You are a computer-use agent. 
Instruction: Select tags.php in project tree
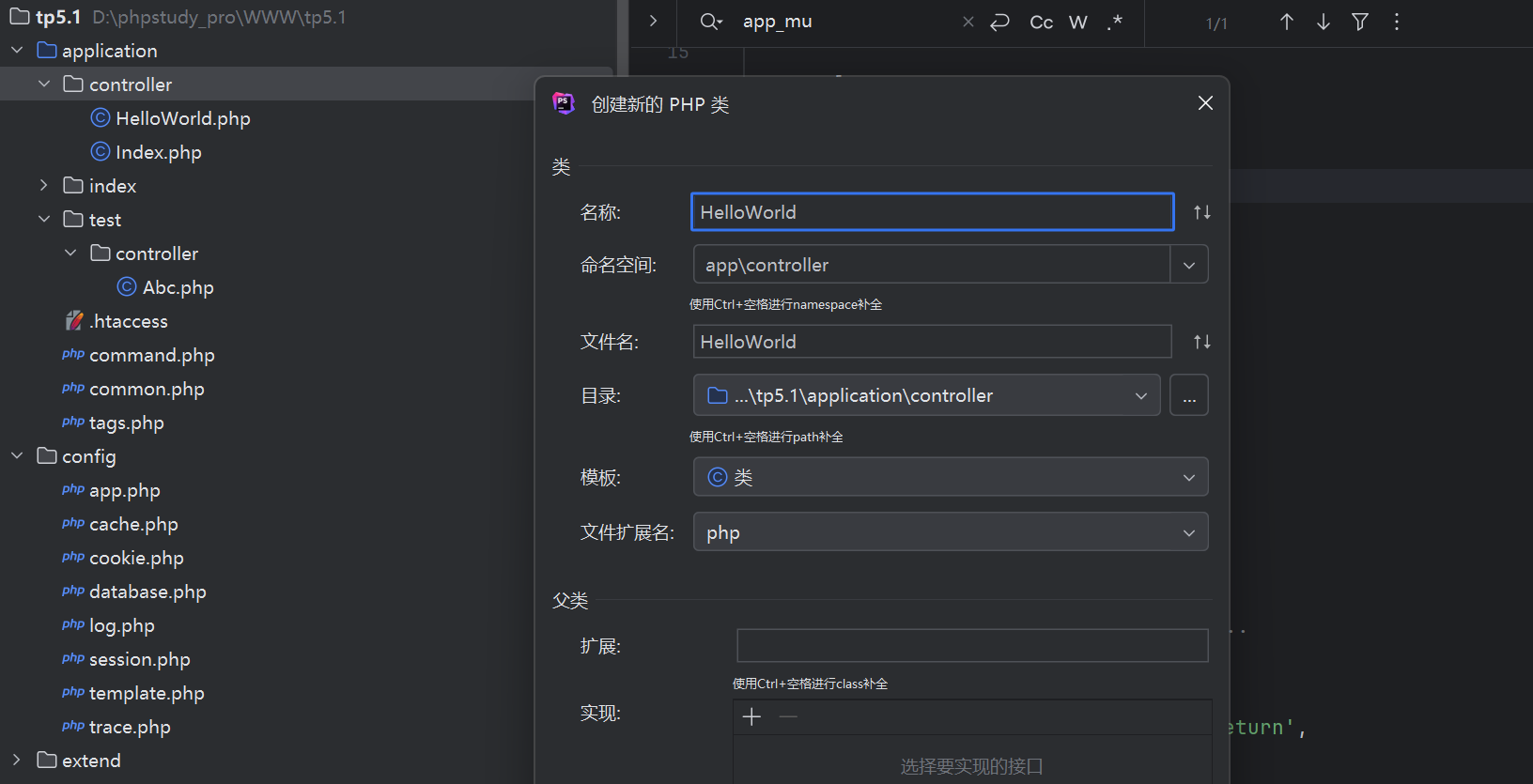point(127,423)
